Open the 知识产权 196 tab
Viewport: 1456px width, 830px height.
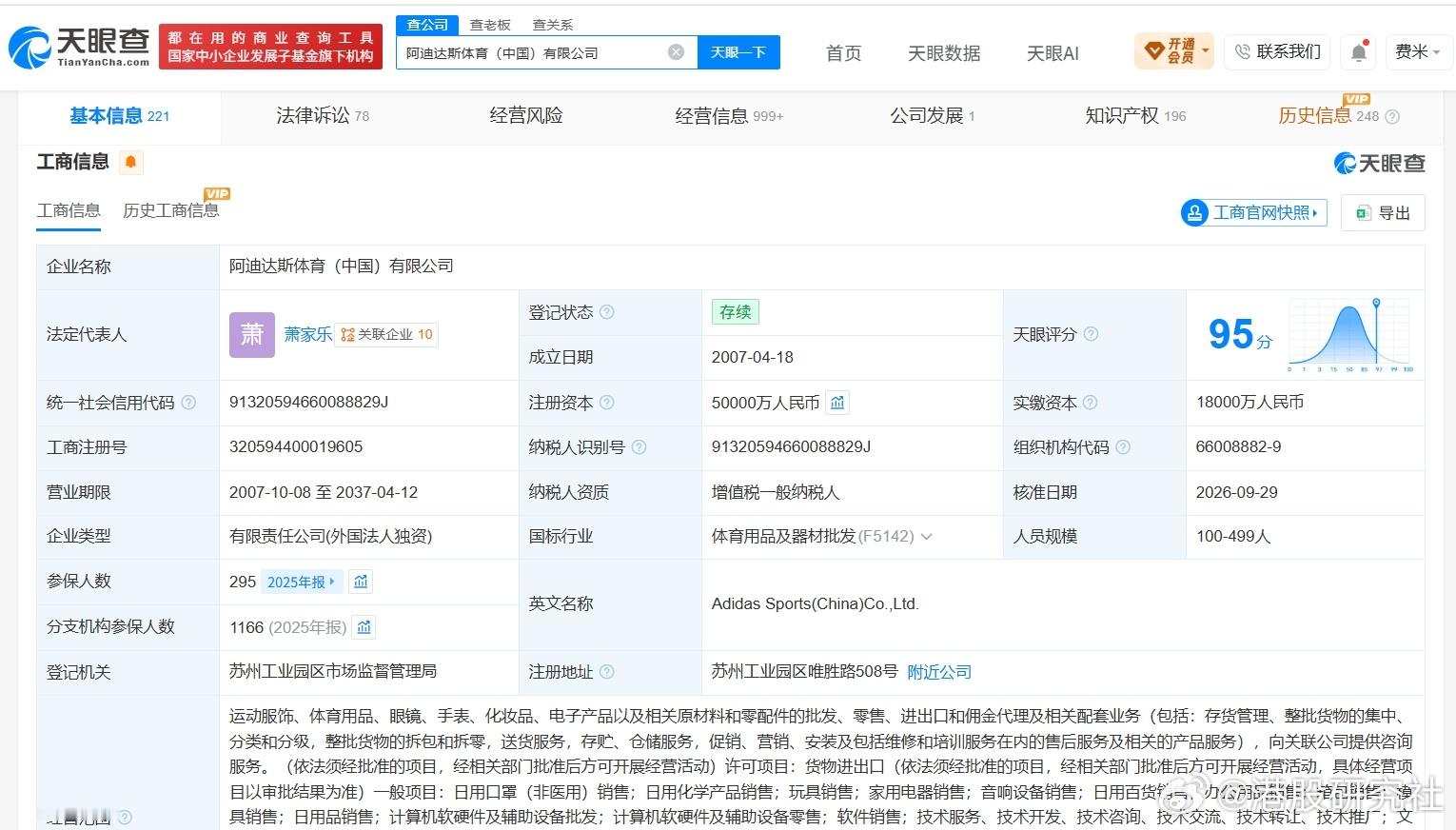click(1135, 116)
